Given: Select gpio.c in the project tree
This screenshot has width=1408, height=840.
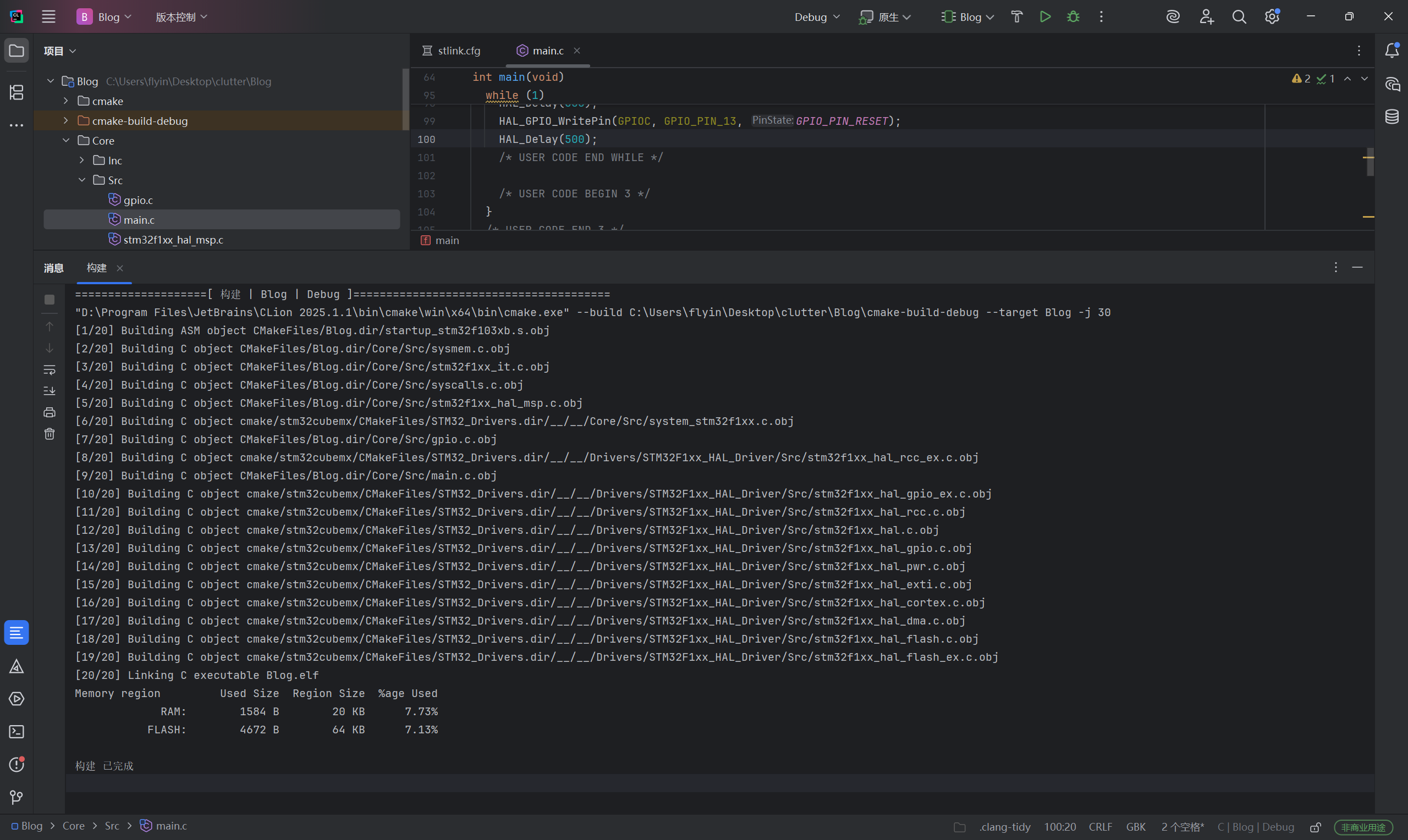Looking at the screenshot, I should coord(138,200).
